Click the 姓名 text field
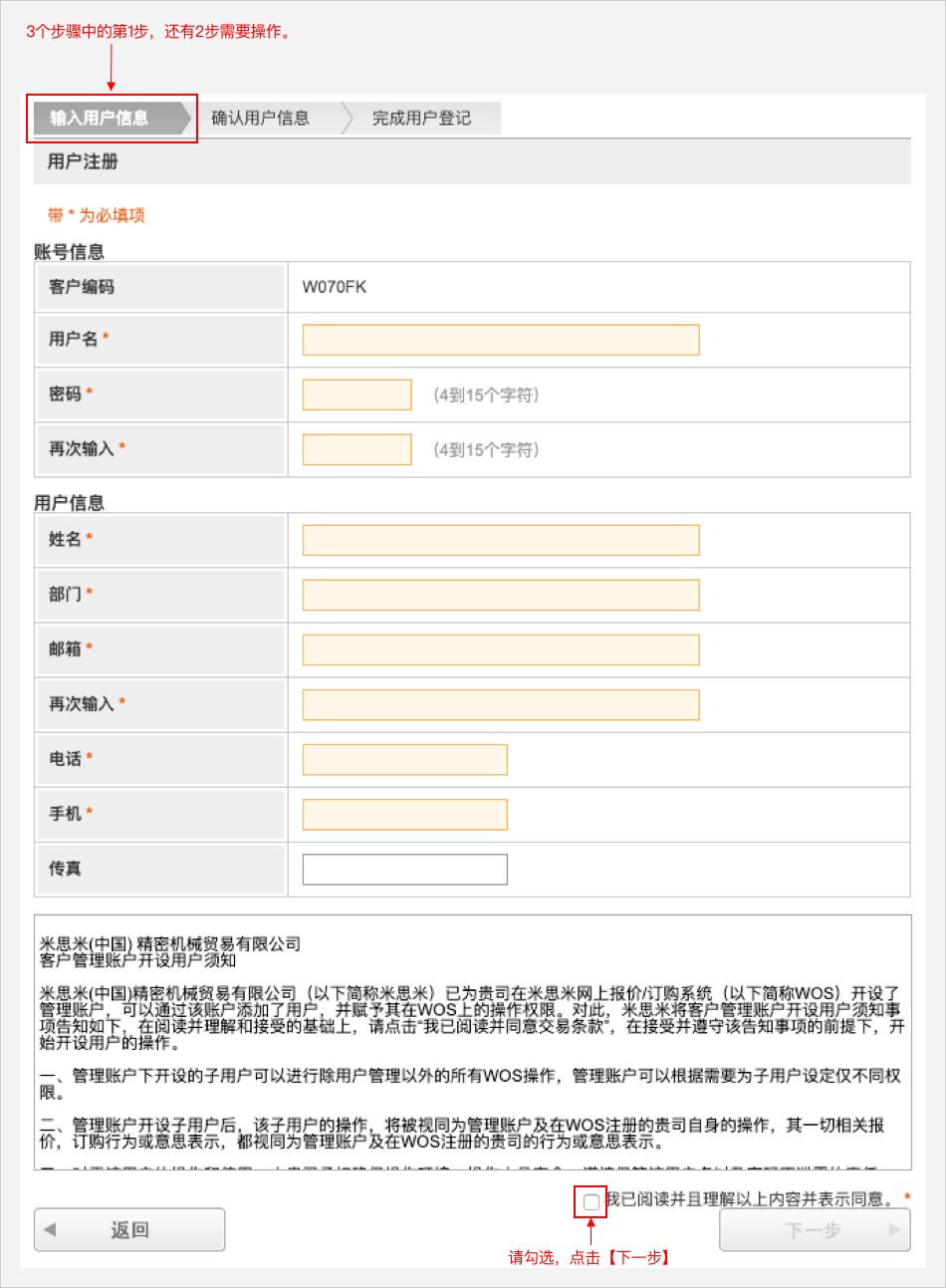Viewport: 946px width, 1288px height. (500, 540)
